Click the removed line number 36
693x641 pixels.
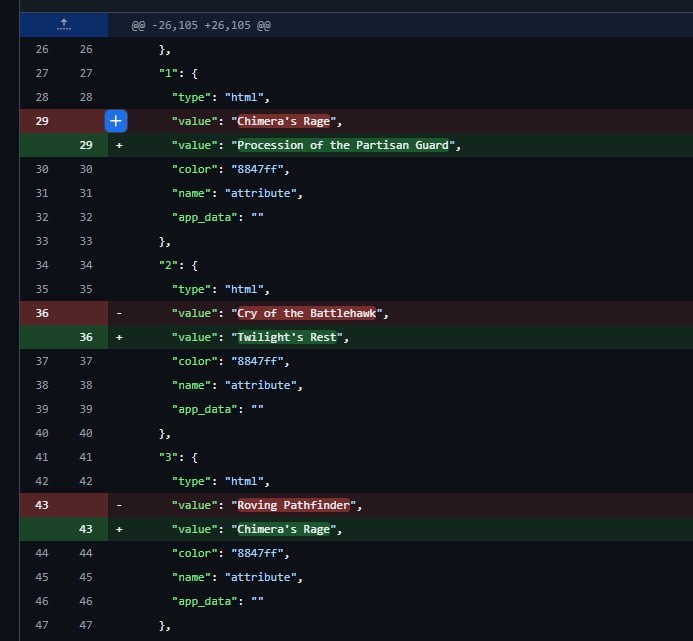[x=41, y=313]
